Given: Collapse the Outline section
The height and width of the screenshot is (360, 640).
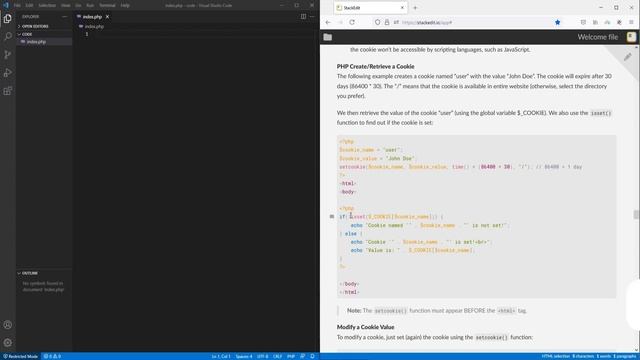Looking at the screenshot, I should (28, 273).
